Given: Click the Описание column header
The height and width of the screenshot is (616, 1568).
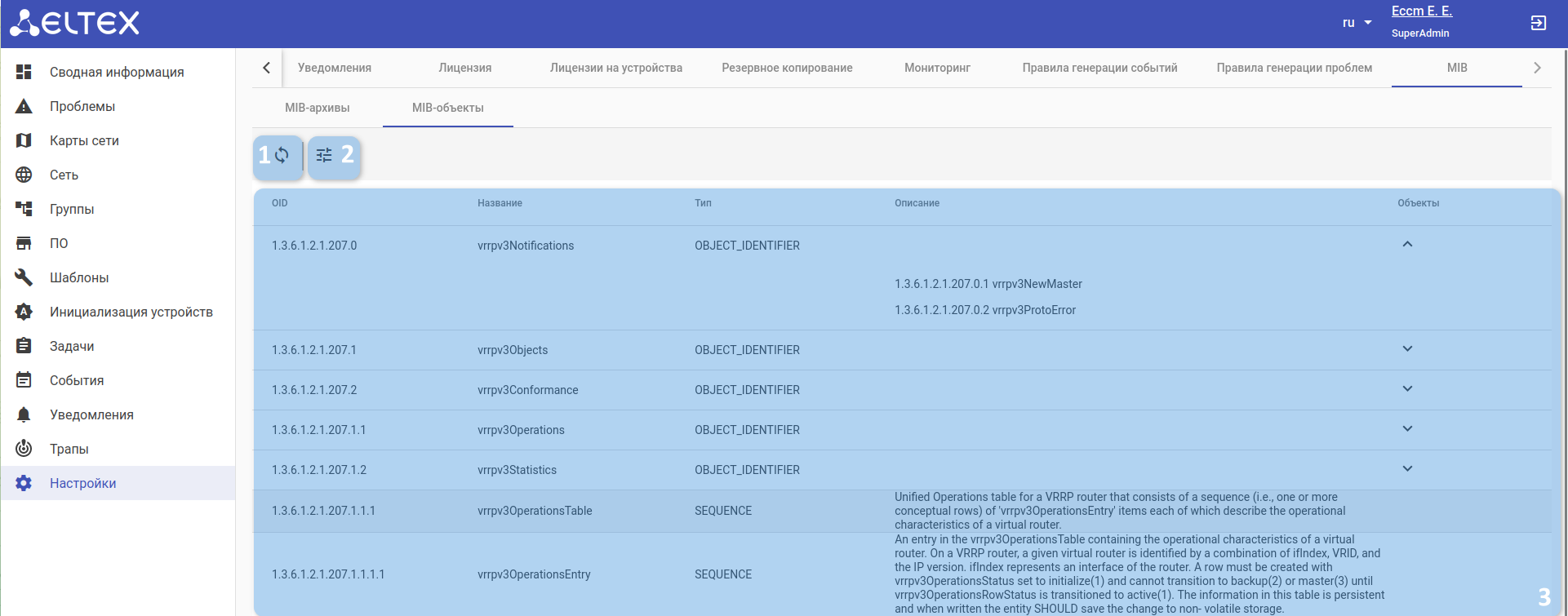Looking at the screenshot, I should [917, 203].
